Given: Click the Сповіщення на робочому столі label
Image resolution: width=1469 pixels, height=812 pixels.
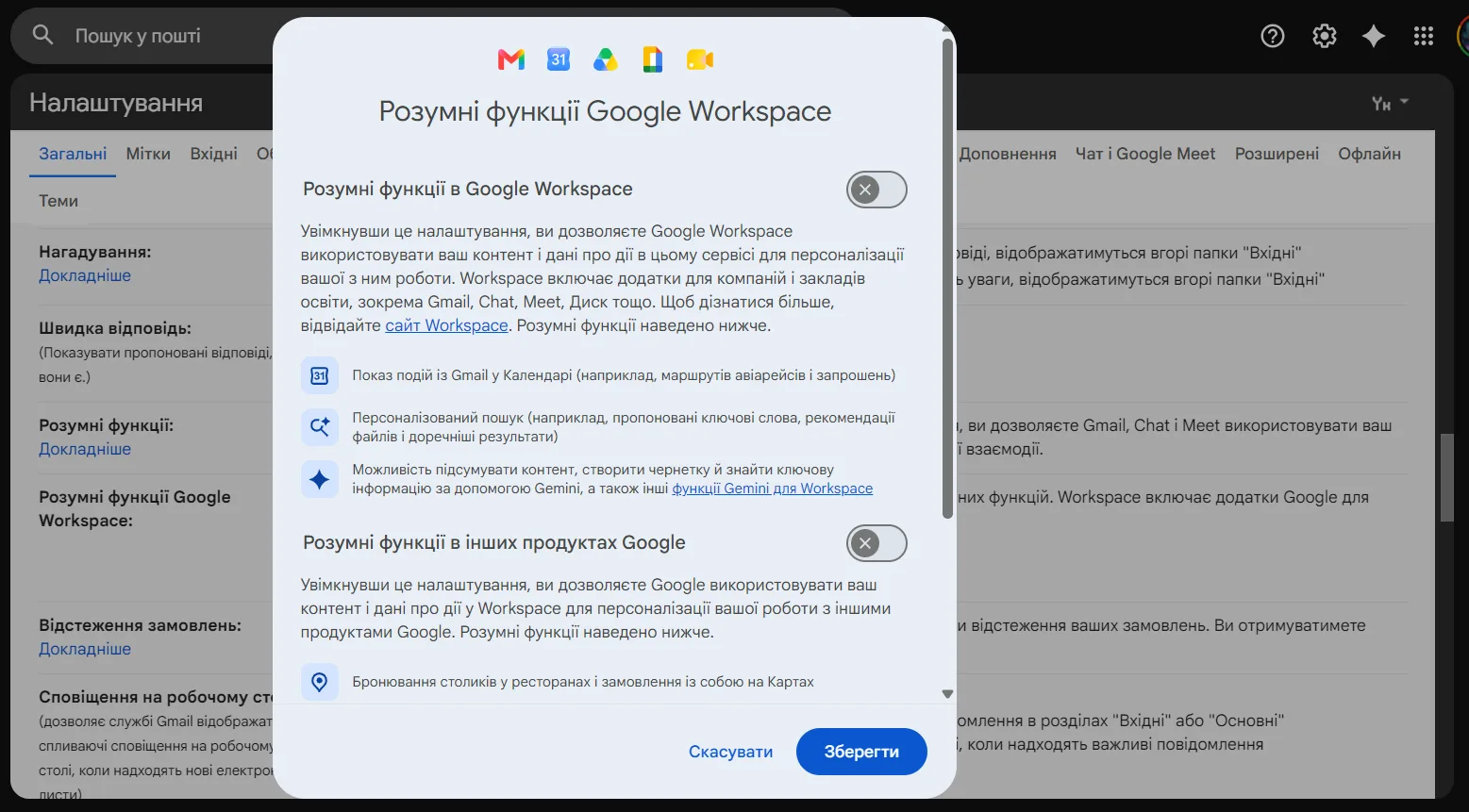Looking at the screenshot, I should pos(156,697).
